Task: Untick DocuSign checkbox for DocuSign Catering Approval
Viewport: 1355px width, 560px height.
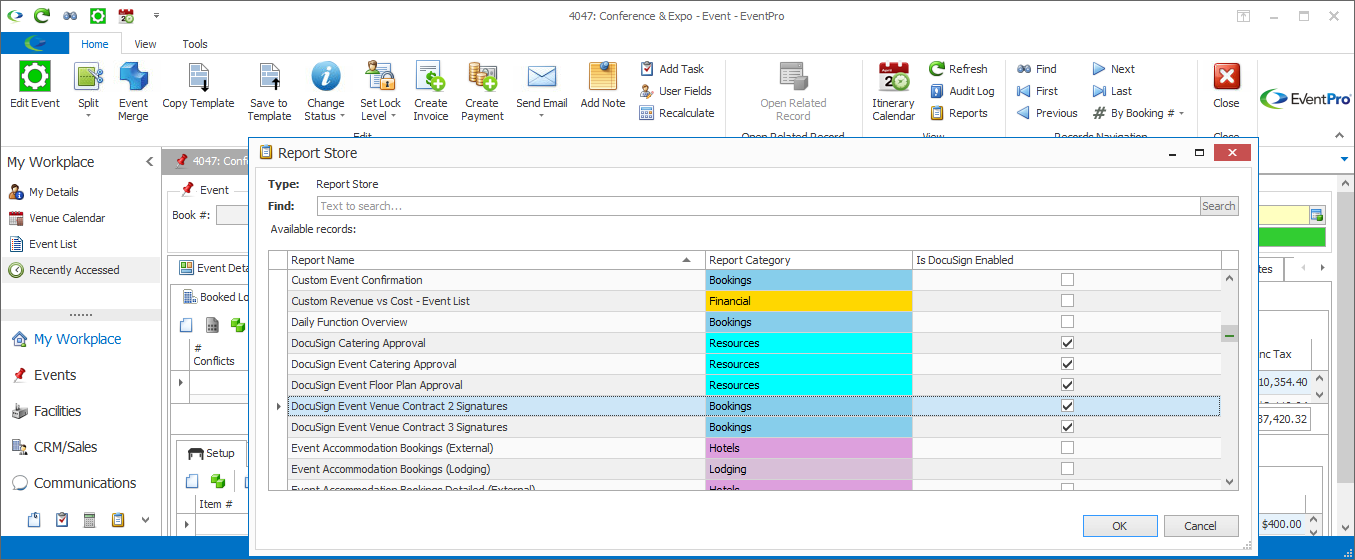Action: [x=1067, y=343]
